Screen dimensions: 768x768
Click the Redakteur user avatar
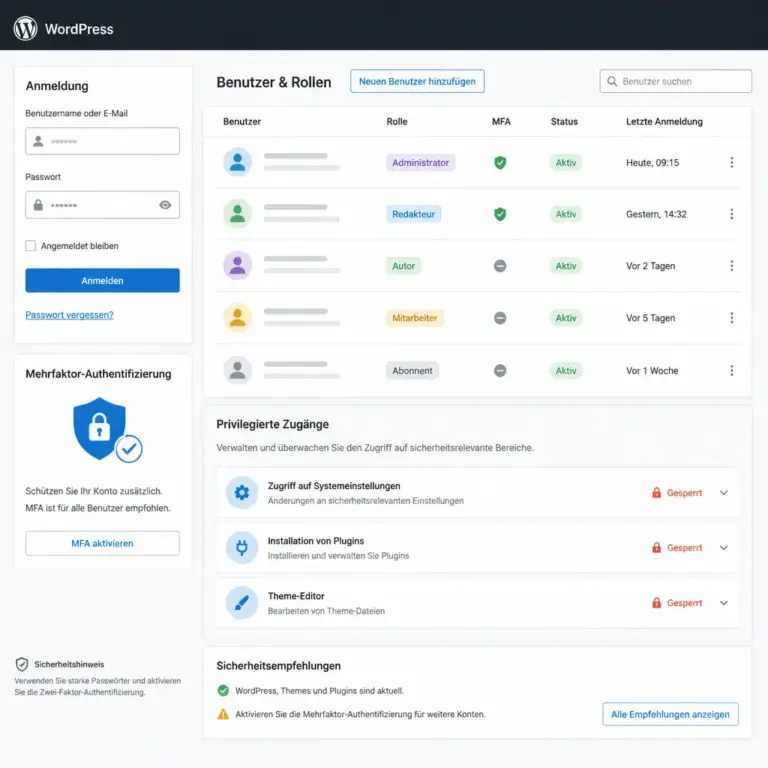(238, 214)
